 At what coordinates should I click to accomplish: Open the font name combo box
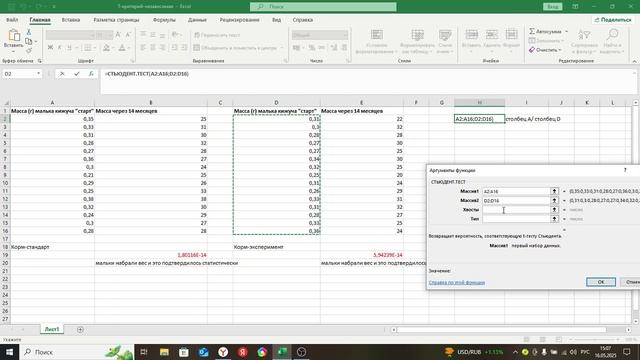click(x=70, y=35)
